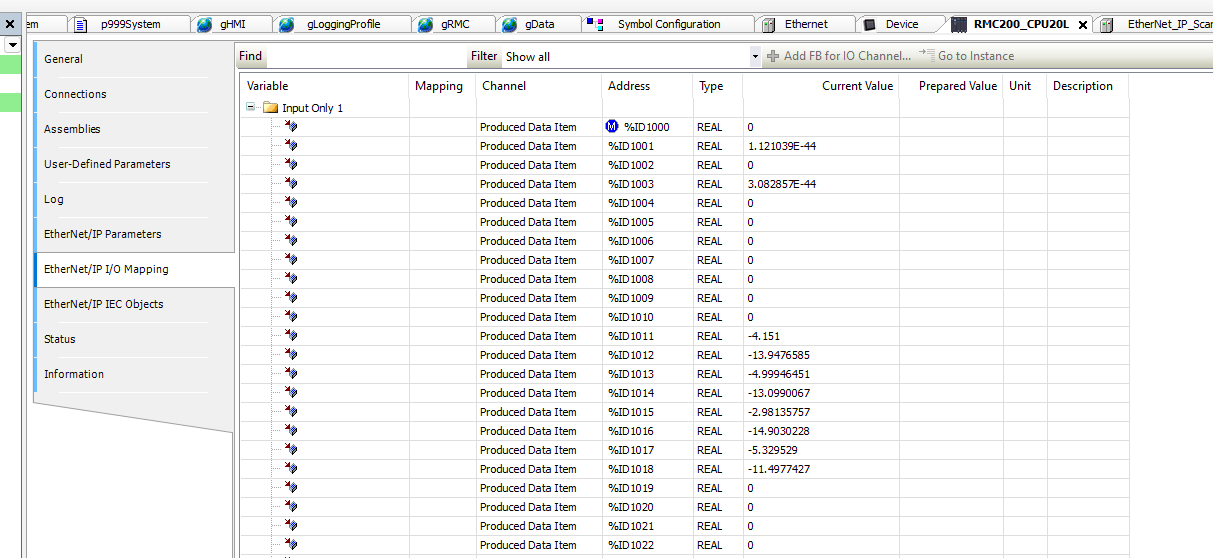This screenshot has width=1213, height=558.
Task: Select the Assemblies side tab
Action: tap(72, 129)
